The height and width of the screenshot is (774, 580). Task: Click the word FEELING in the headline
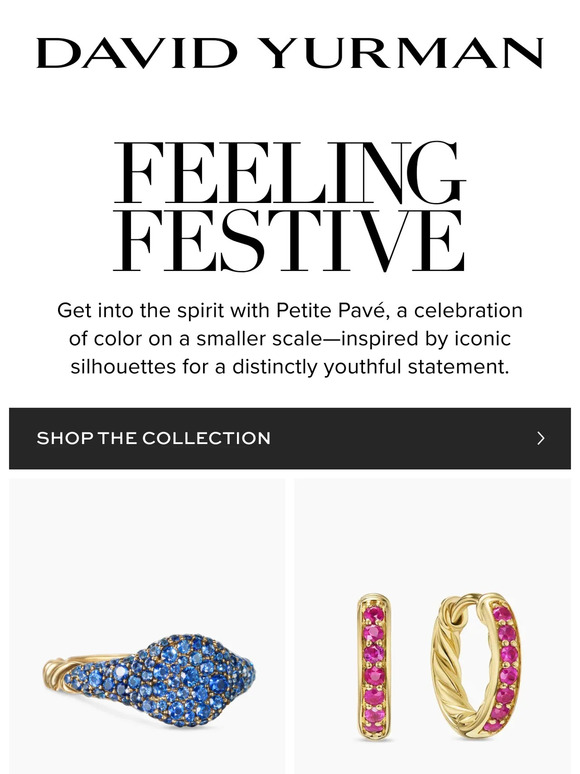tap(290, 172)
